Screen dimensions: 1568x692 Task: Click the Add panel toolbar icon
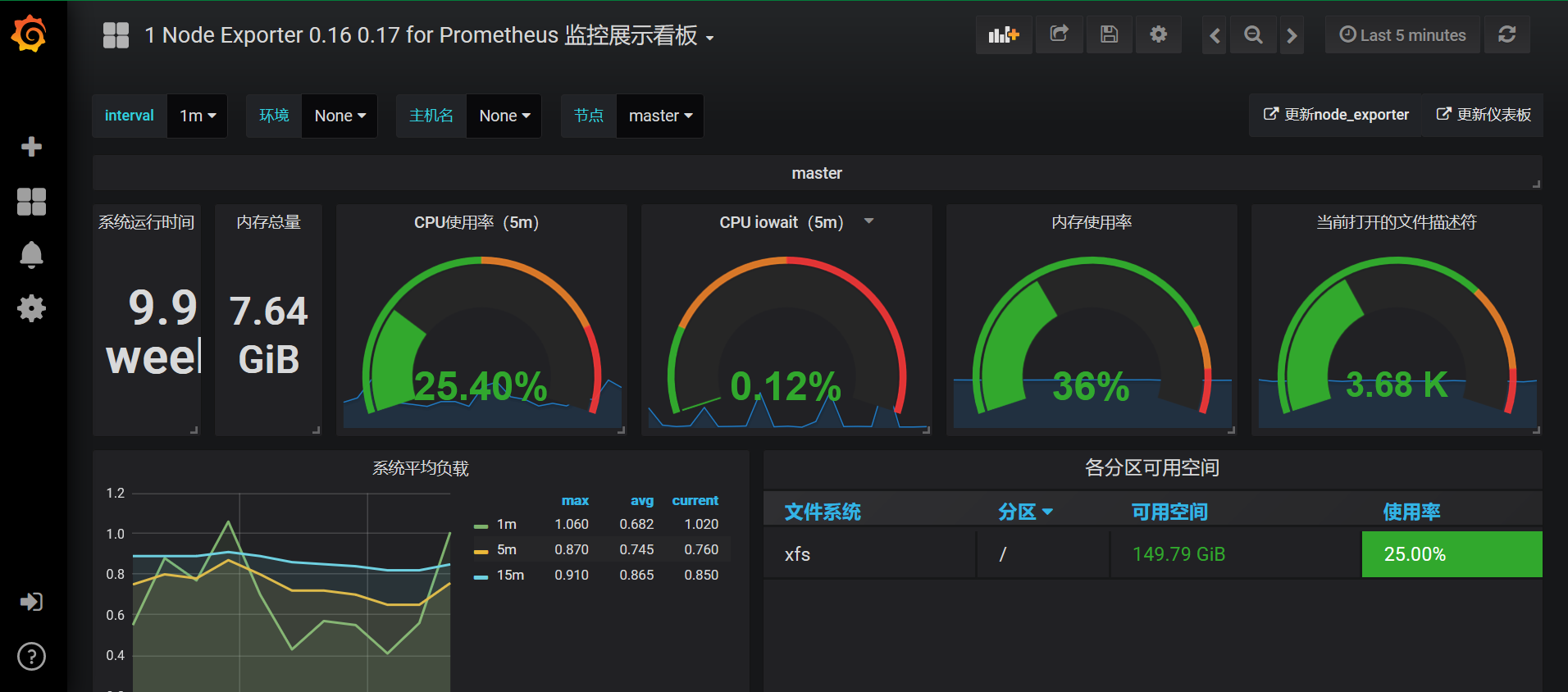1004,35
